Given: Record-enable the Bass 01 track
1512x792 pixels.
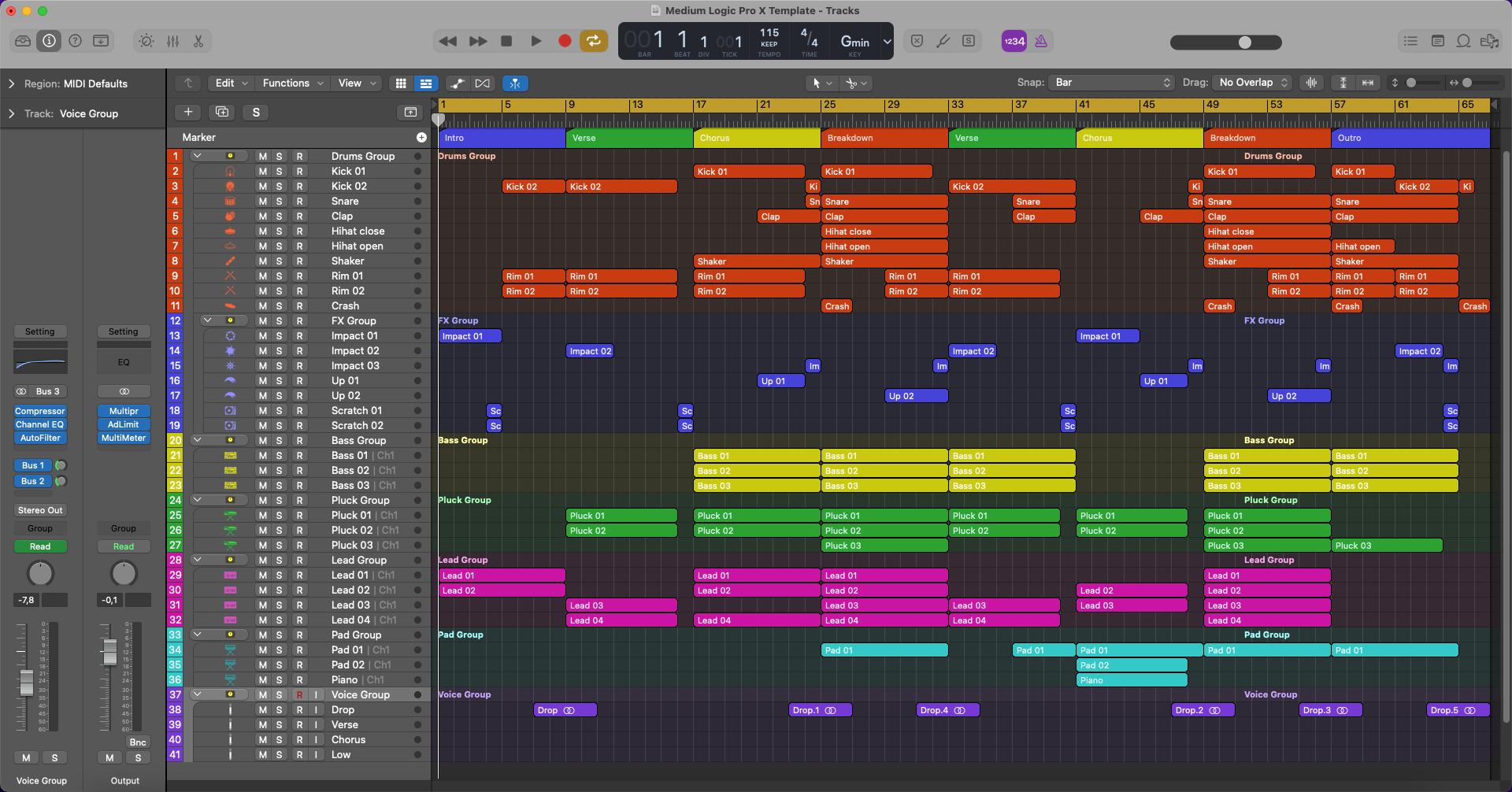Looking at the screenshot, I should pyautogui.click(x=299, y=456).
